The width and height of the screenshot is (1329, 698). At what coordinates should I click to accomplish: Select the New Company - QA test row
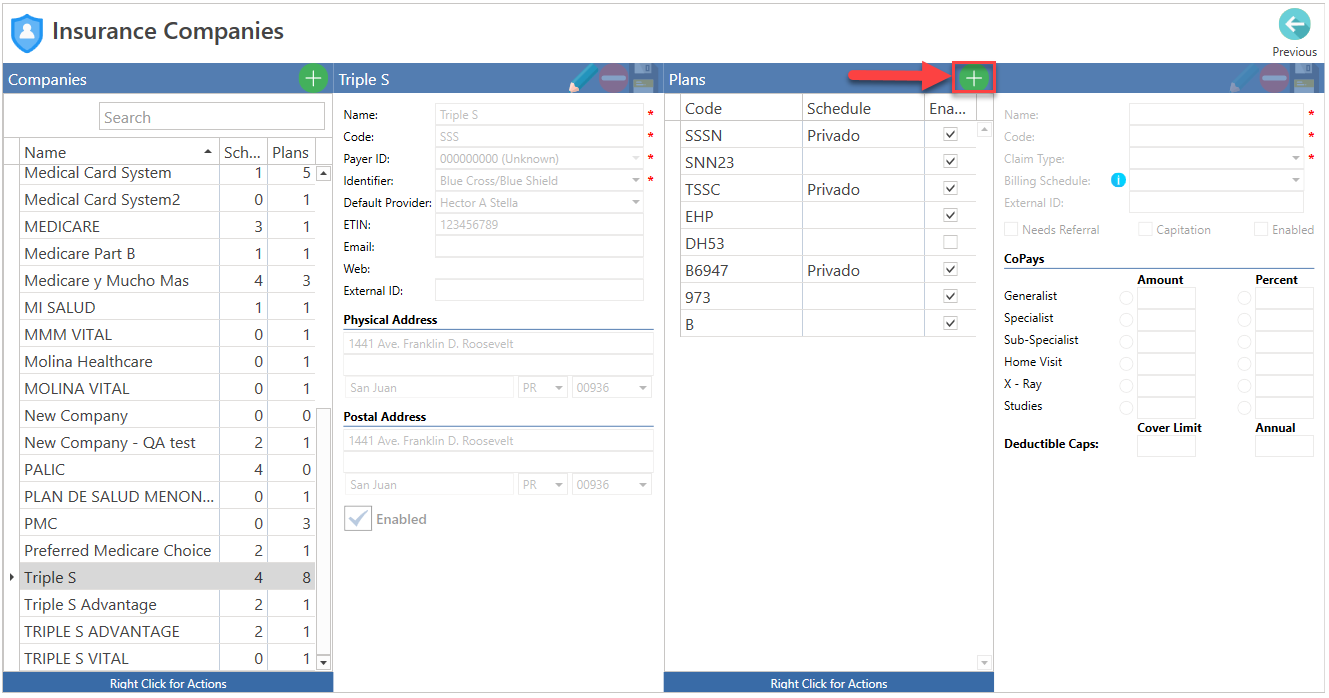point(167,442)
